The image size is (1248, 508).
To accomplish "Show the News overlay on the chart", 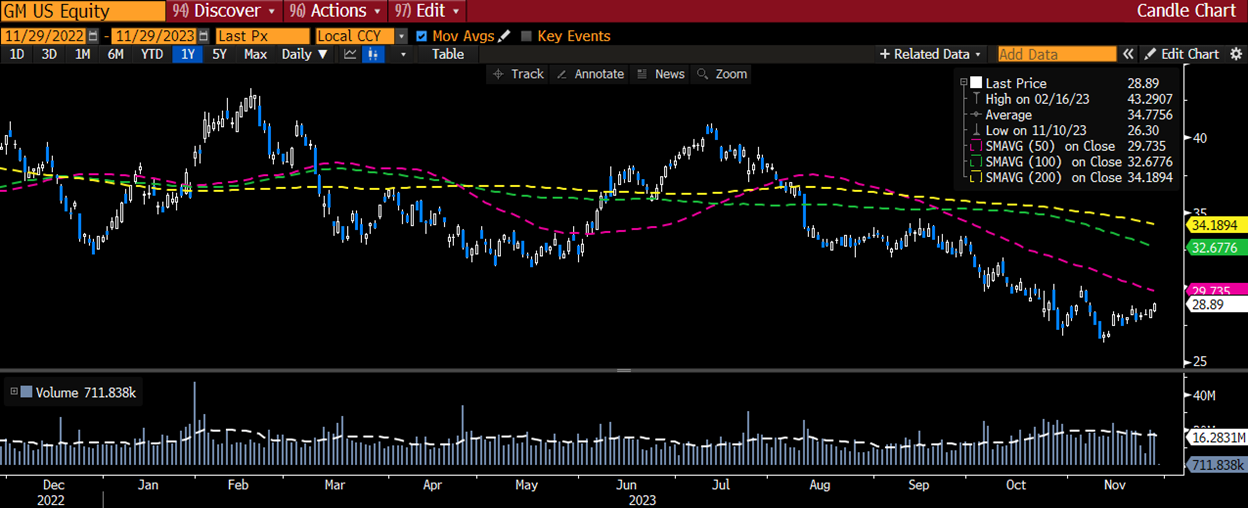I will [x=660, y=74].
